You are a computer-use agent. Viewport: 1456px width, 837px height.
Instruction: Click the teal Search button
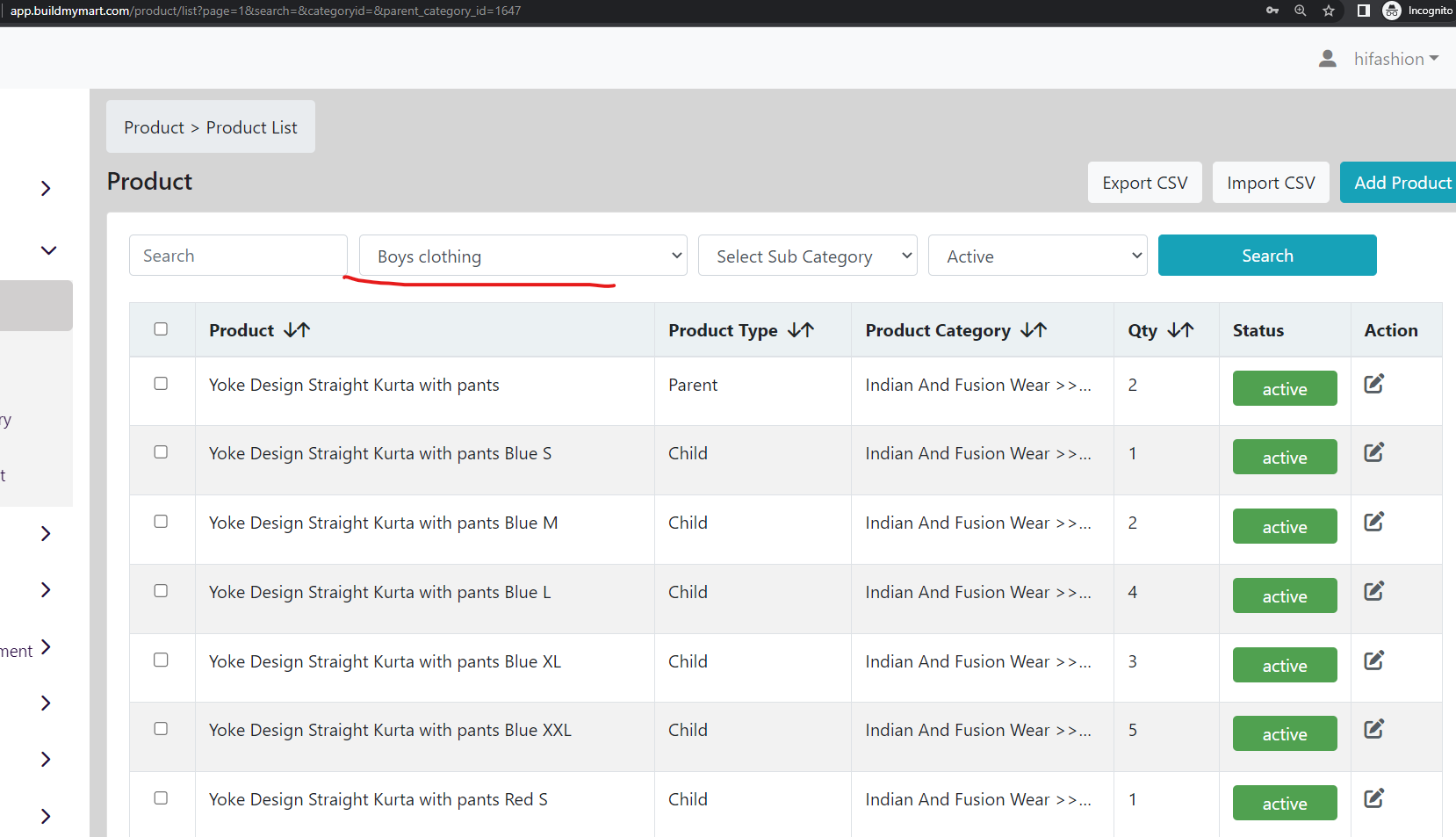pyautogui.click(x=1267, y=256)
